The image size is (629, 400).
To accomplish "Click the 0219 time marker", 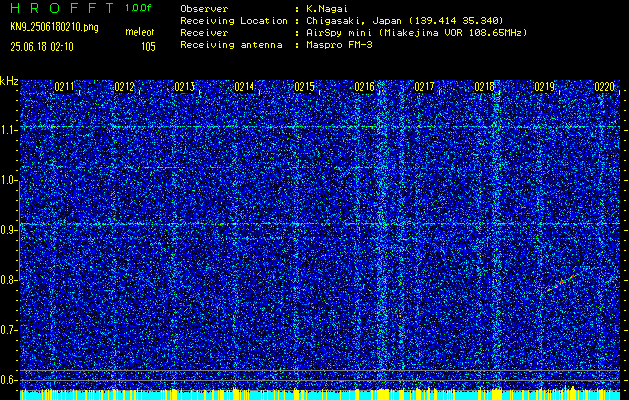I will pos(544,87).
